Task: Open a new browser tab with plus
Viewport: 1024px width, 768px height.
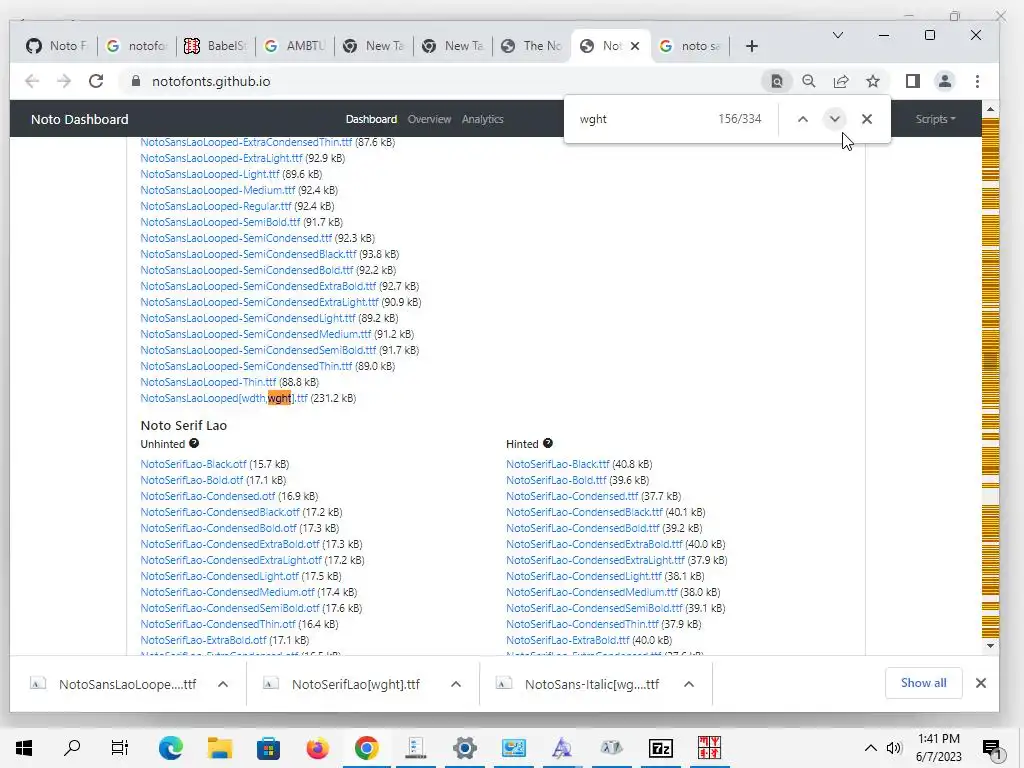Action: pyautogui.click(x=752, y=46)
